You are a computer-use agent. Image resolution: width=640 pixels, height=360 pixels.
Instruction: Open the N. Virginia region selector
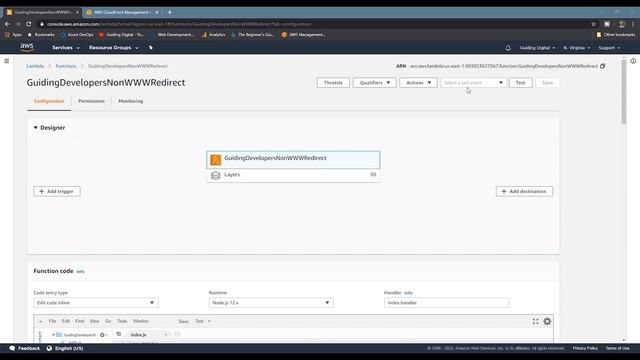(576, 48)
